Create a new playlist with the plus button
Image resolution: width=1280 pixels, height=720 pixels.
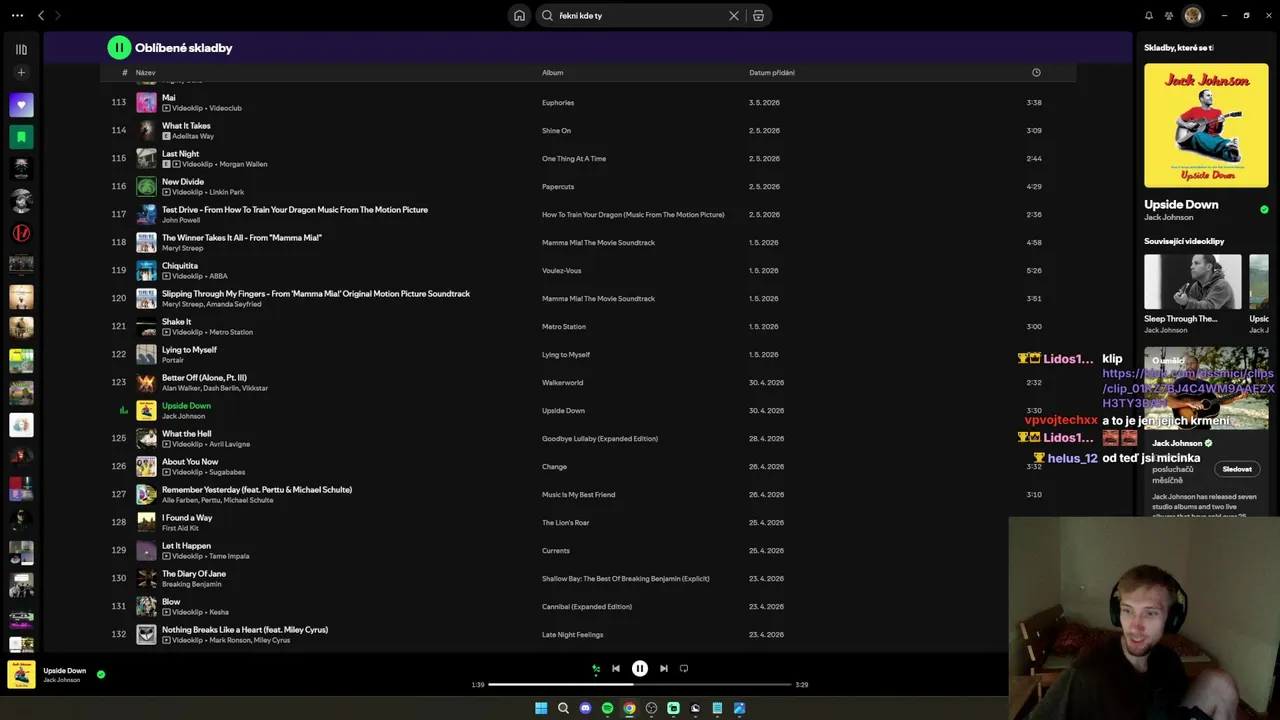(x=21, y=72)
